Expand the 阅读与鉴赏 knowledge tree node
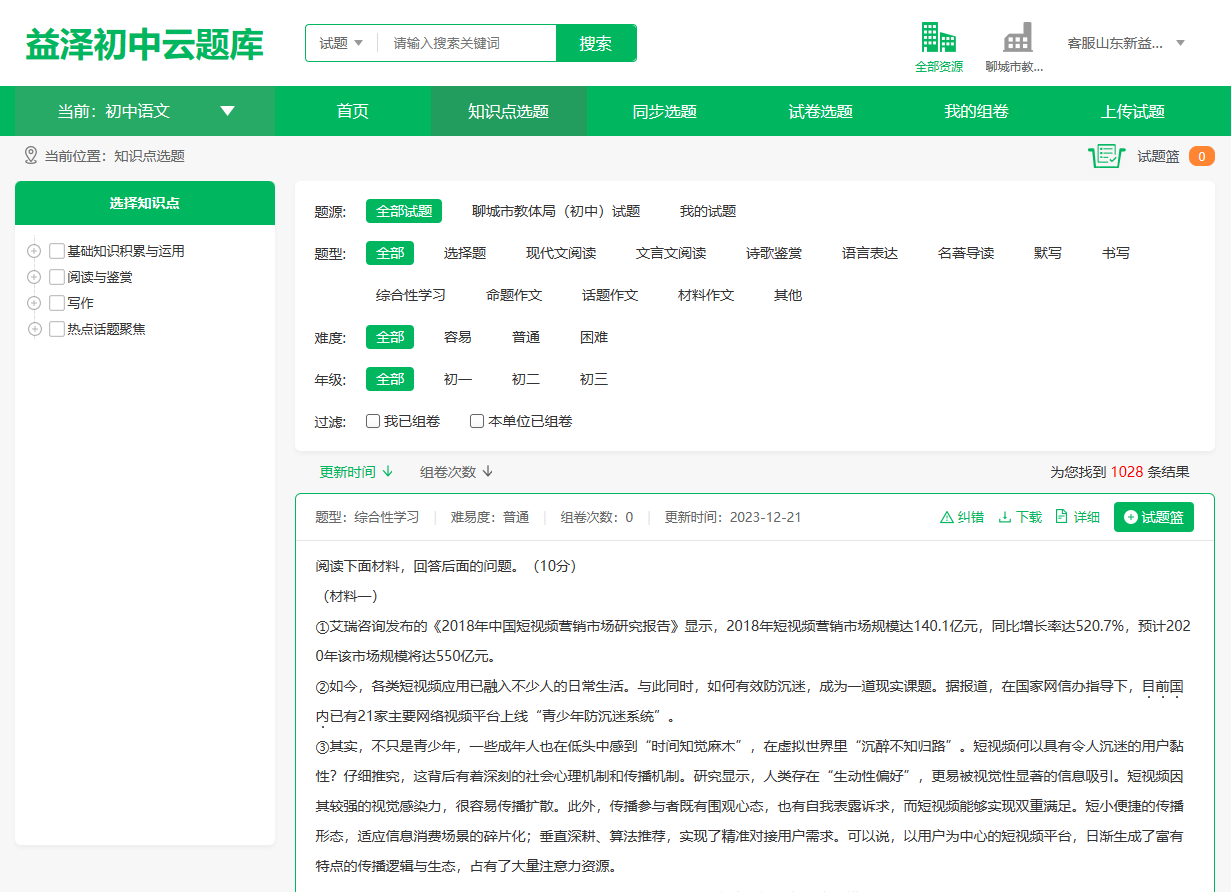The height and width of the screenshot is (892, 1231). tap(34, 276)
